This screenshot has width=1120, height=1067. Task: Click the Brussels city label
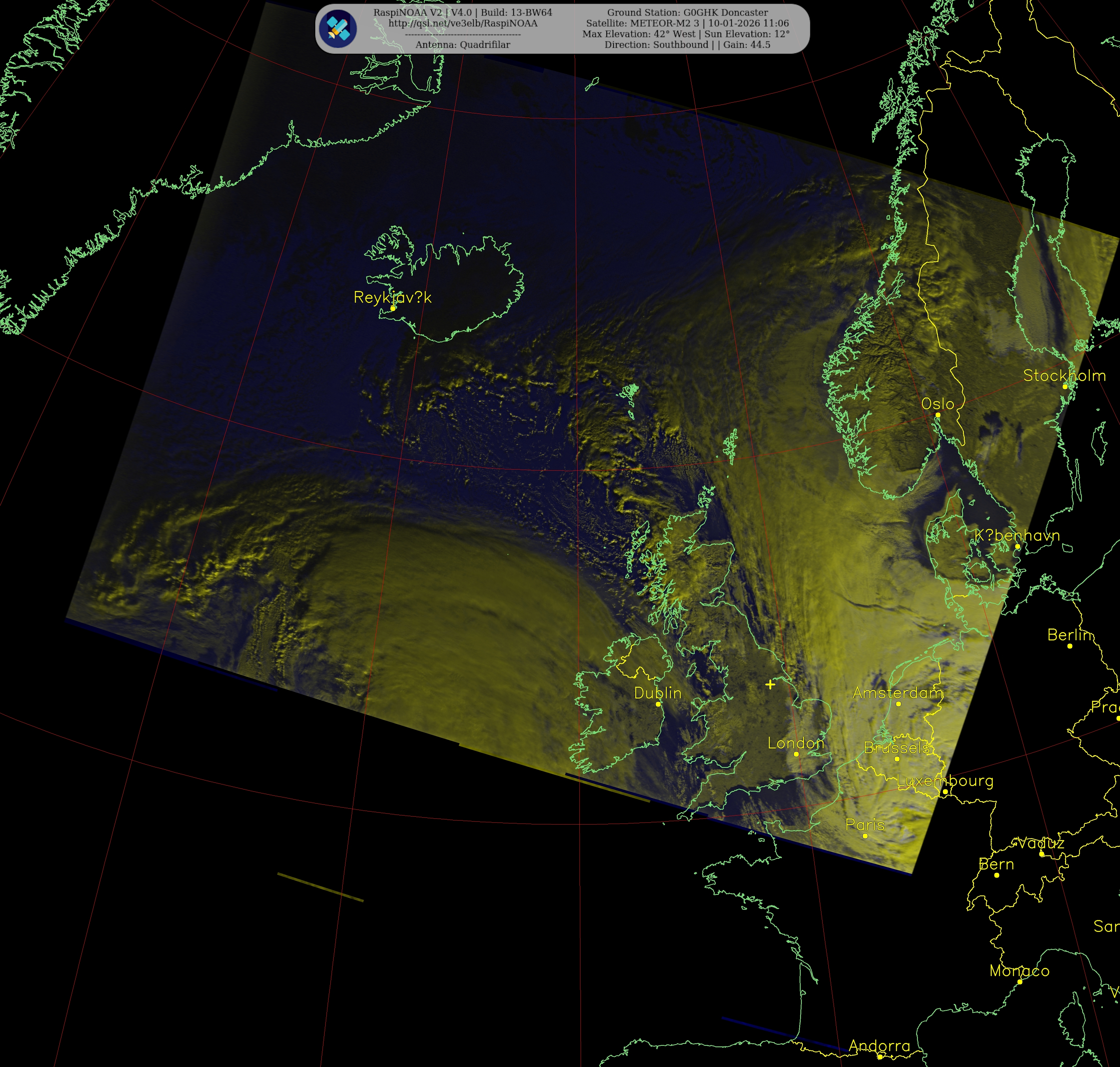point(896,747)
